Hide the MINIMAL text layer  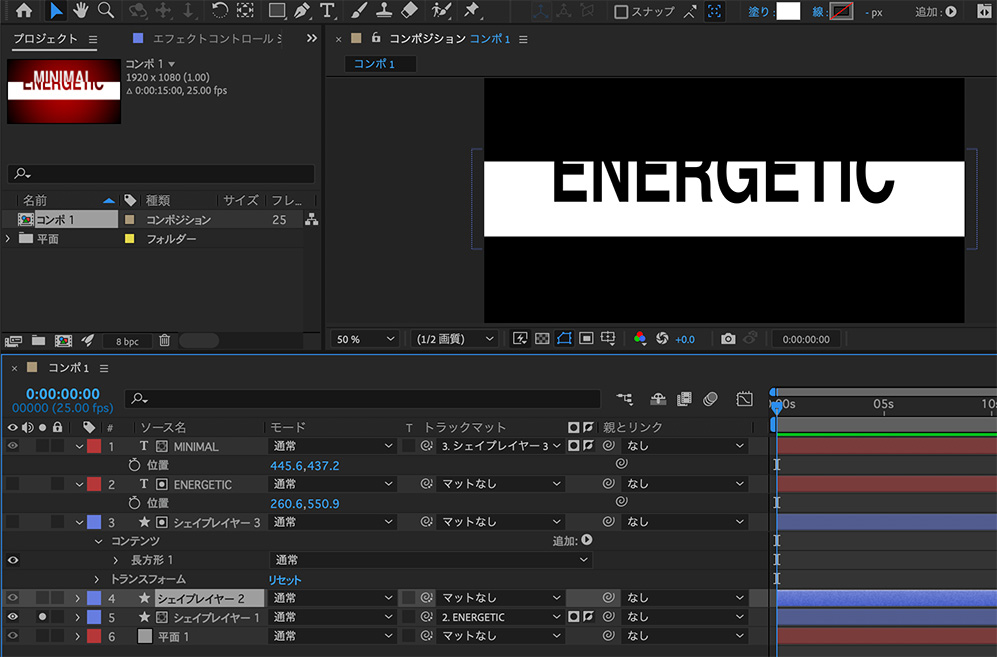pos(12,446)
